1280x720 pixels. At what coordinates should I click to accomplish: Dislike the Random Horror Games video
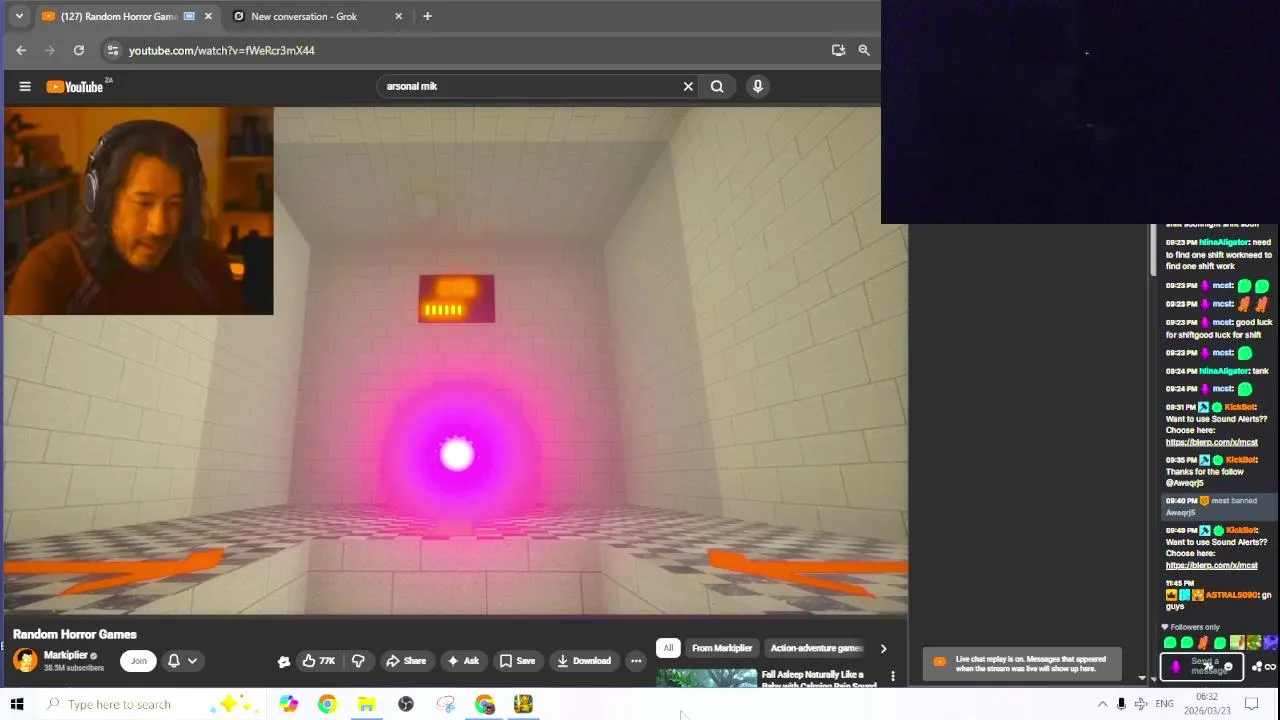click(x=358, y=661)
